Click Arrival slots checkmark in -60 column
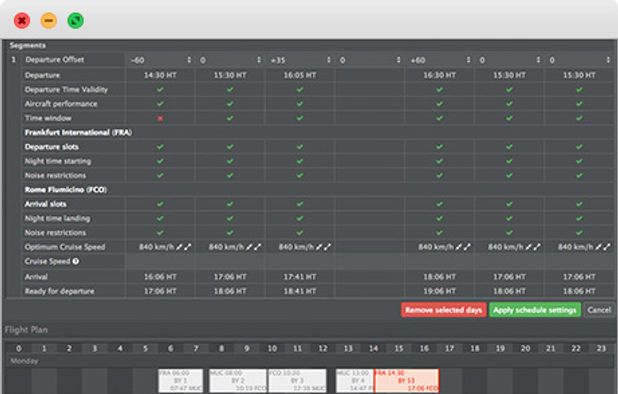The height and width of the screenshot is (394, 618). point(160,204)
